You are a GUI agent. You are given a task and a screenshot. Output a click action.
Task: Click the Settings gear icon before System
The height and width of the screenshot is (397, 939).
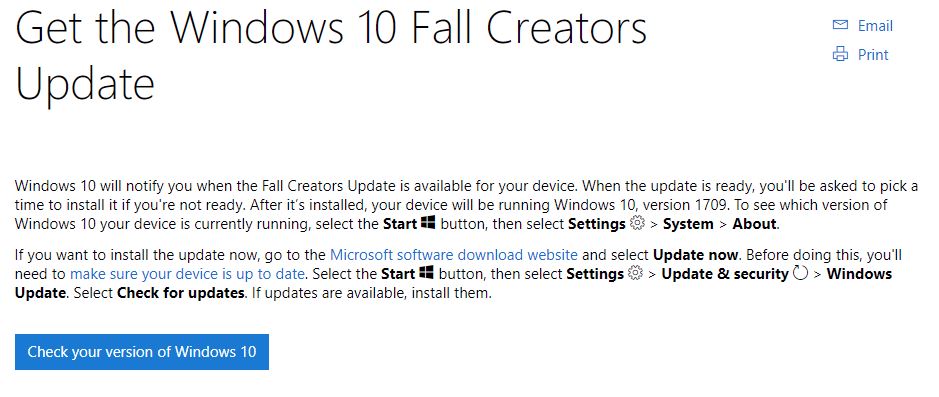(x=637, y=223)
